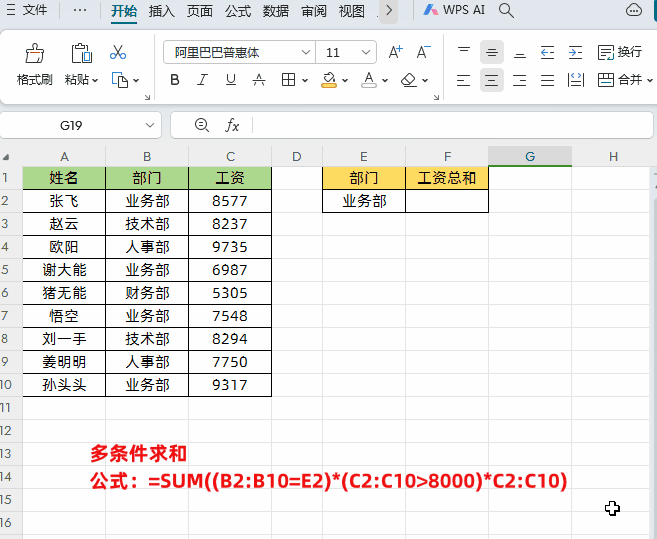Click the increase indent icon
This screenshot has height=539, width=657.
point(575,52)
